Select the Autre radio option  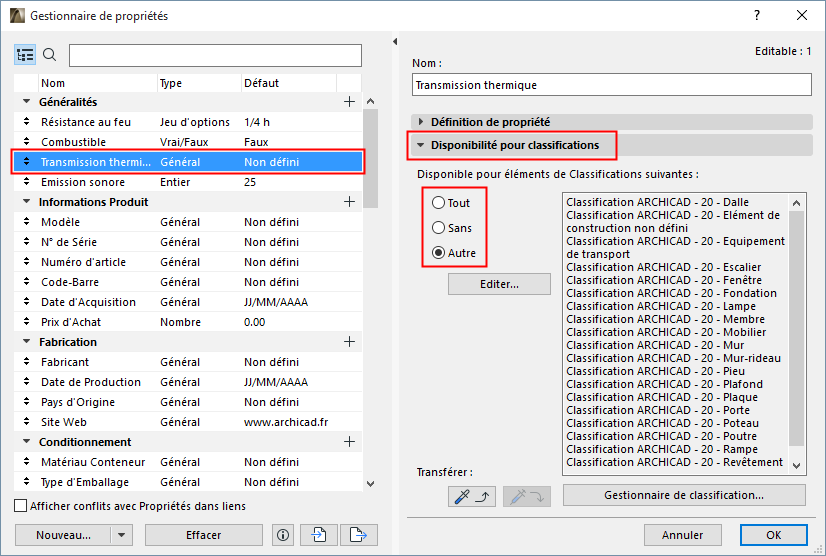(x=438, y=253)
